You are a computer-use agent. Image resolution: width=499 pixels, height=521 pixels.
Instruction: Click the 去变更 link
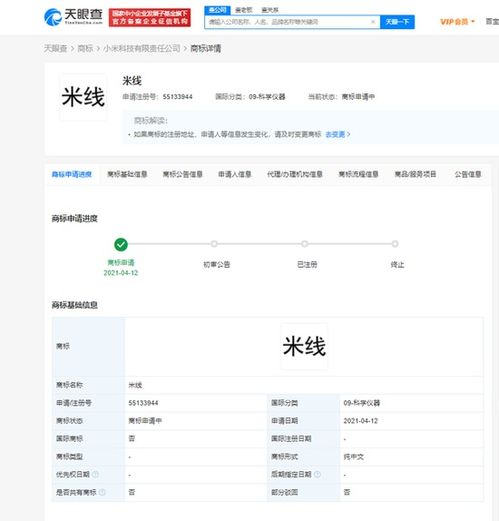point(335,134)
